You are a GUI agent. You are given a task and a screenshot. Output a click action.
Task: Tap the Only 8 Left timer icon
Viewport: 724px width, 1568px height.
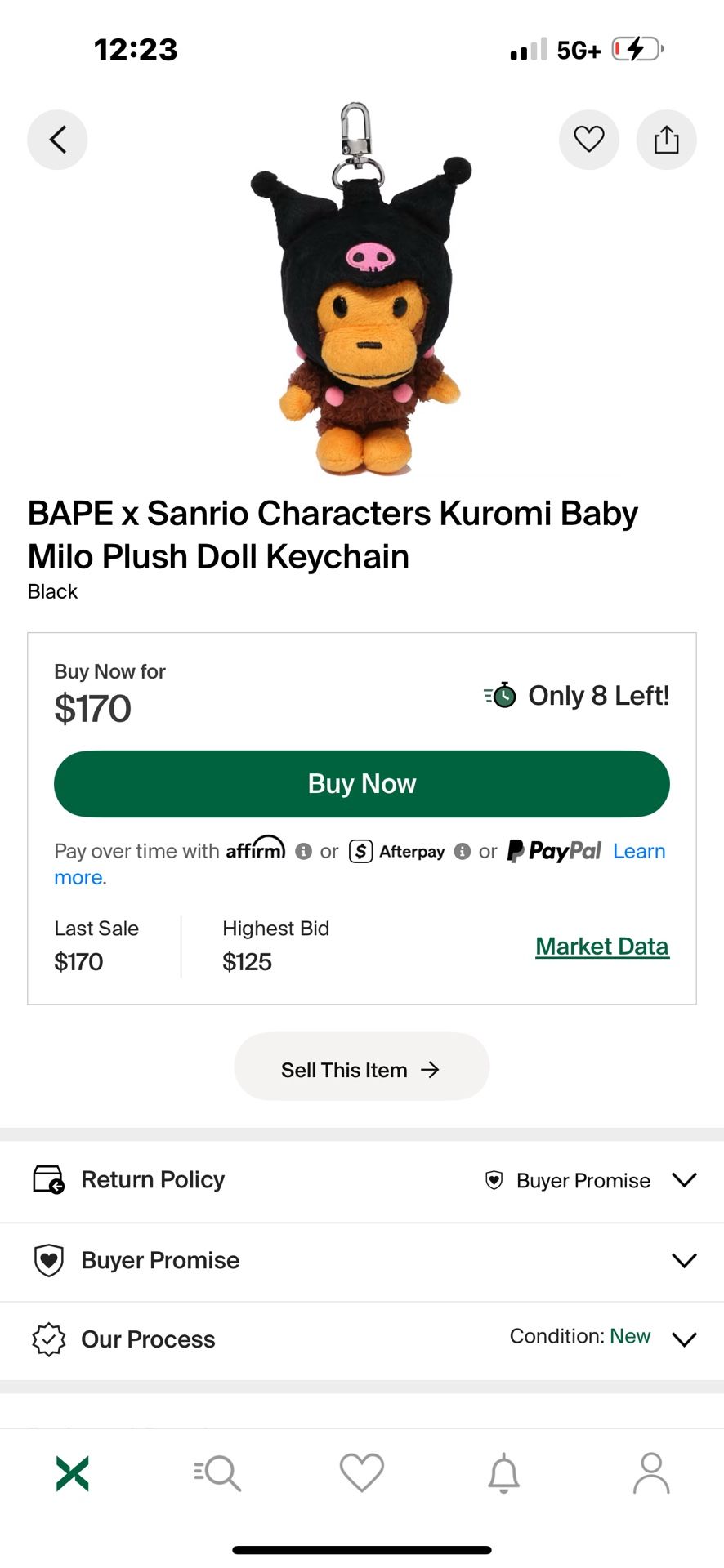[x=500, y=695]
